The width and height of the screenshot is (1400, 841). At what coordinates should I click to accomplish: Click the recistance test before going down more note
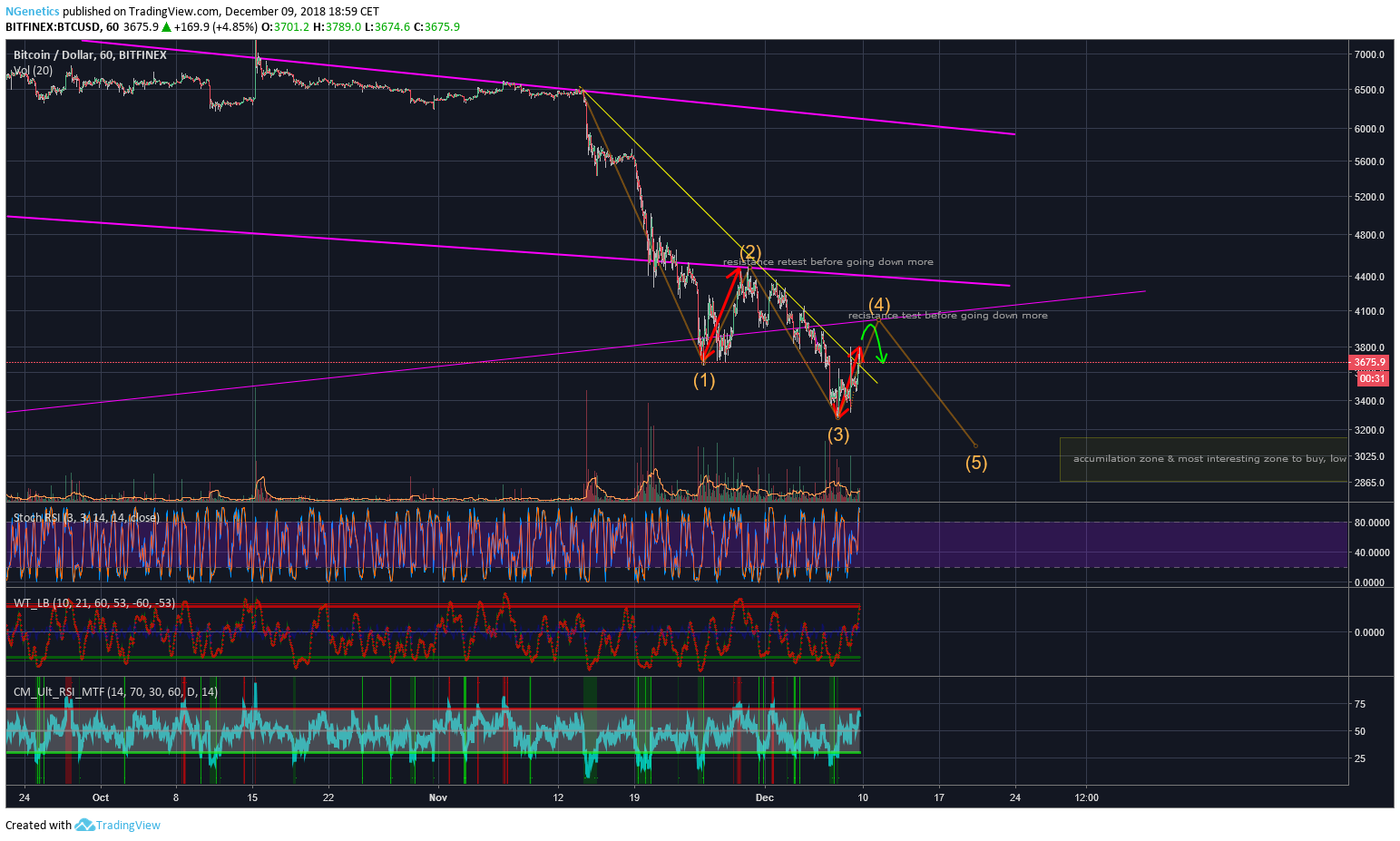click(x=948, y=316)
